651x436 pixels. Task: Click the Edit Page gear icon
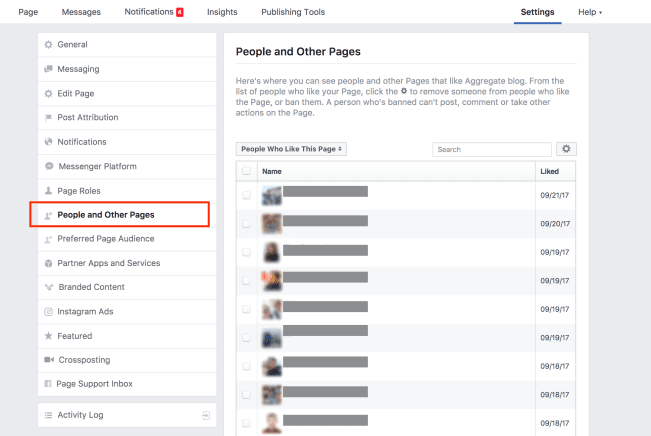[x=49, y=93]
